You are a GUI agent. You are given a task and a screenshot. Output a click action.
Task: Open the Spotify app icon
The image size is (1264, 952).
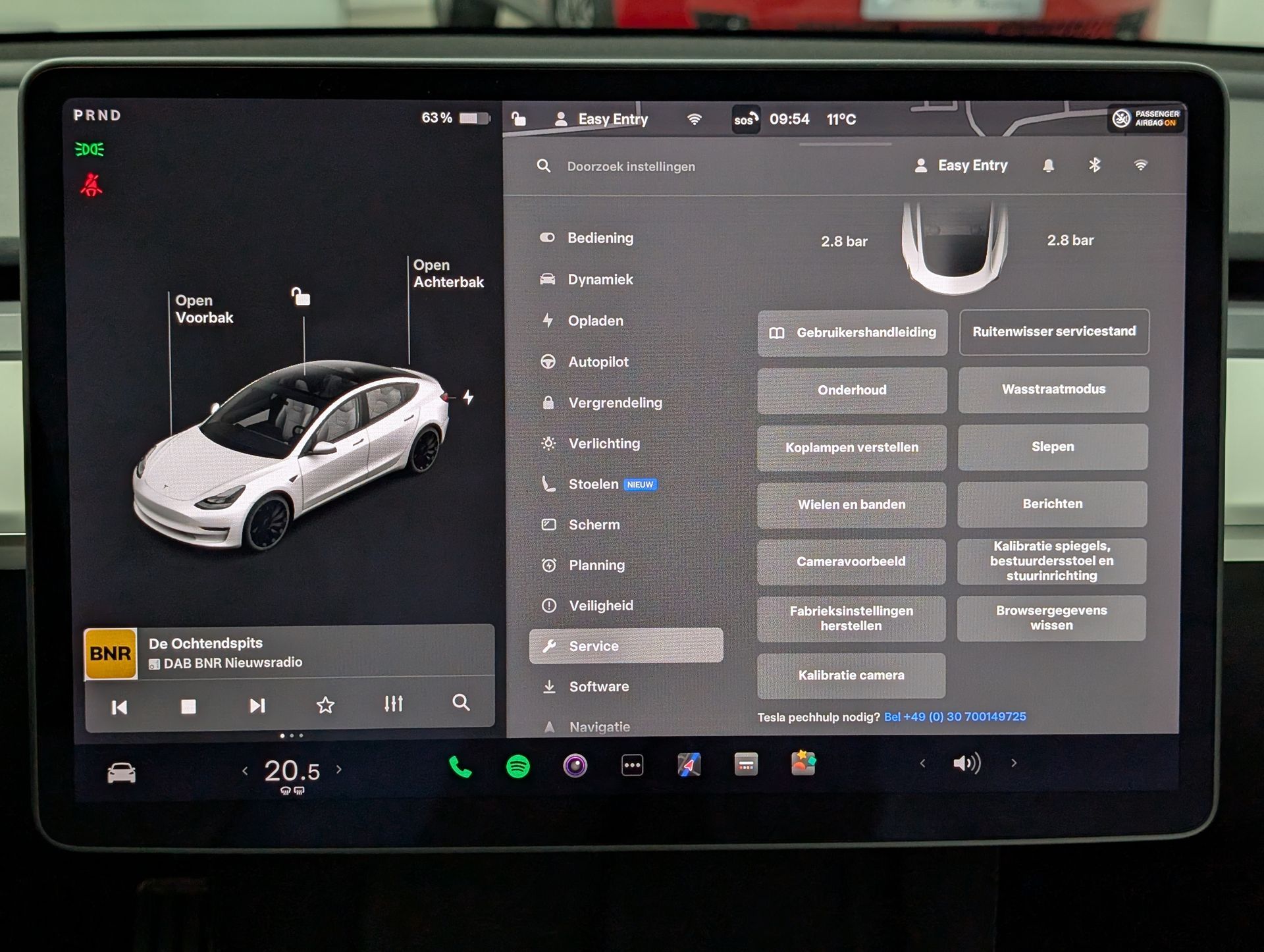(518, 766)
